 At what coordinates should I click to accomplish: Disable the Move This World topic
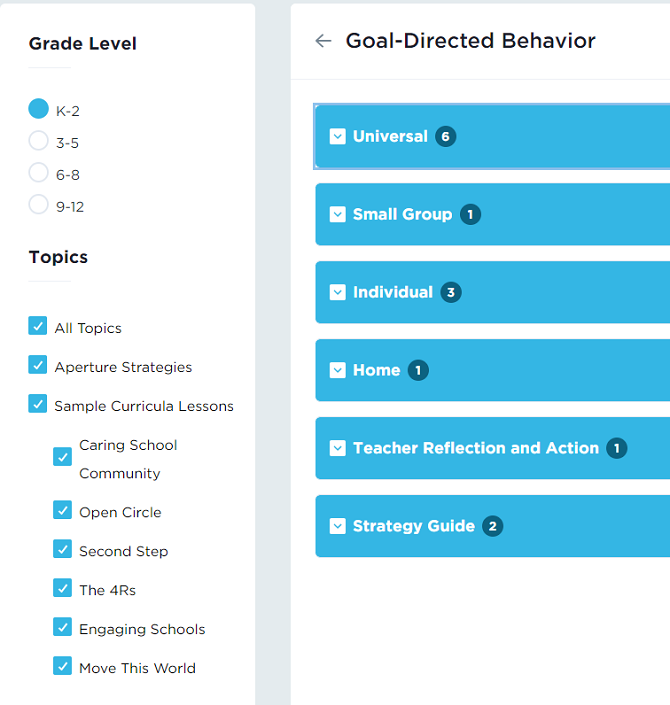point(63,666)
